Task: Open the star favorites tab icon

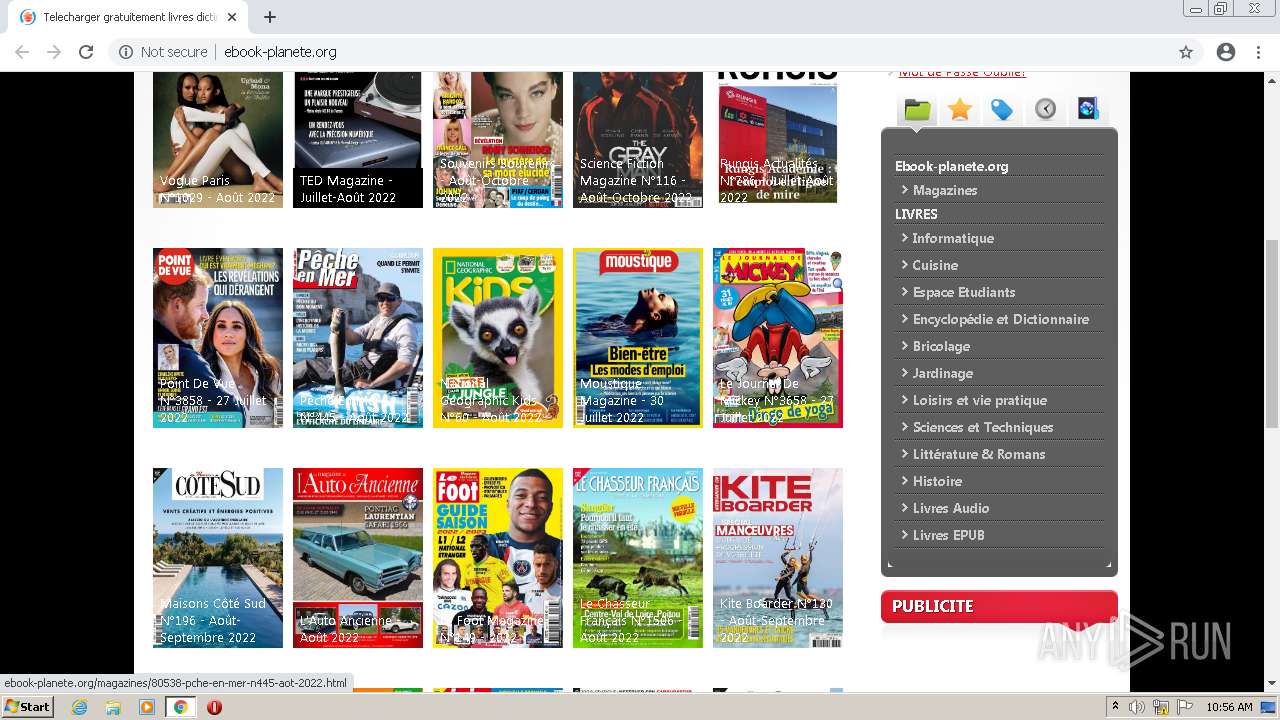Action: pos(960,110)
